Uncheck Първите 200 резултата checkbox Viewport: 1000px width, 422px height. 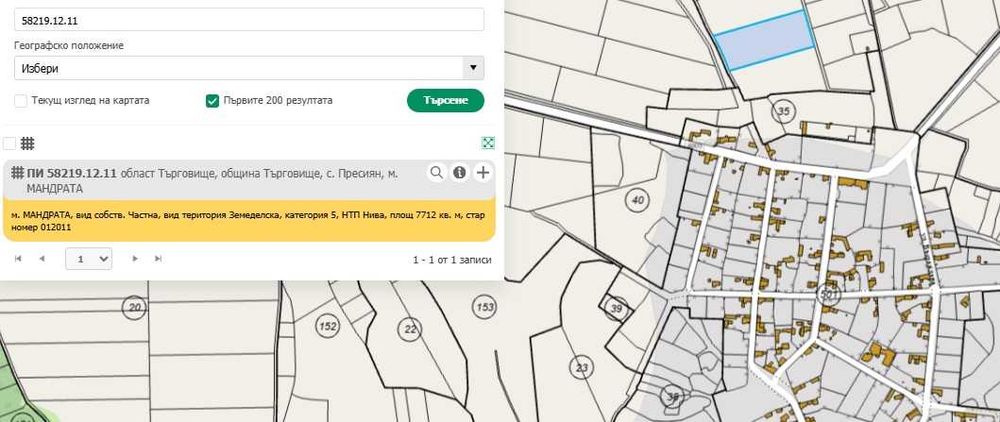[212, 101]
